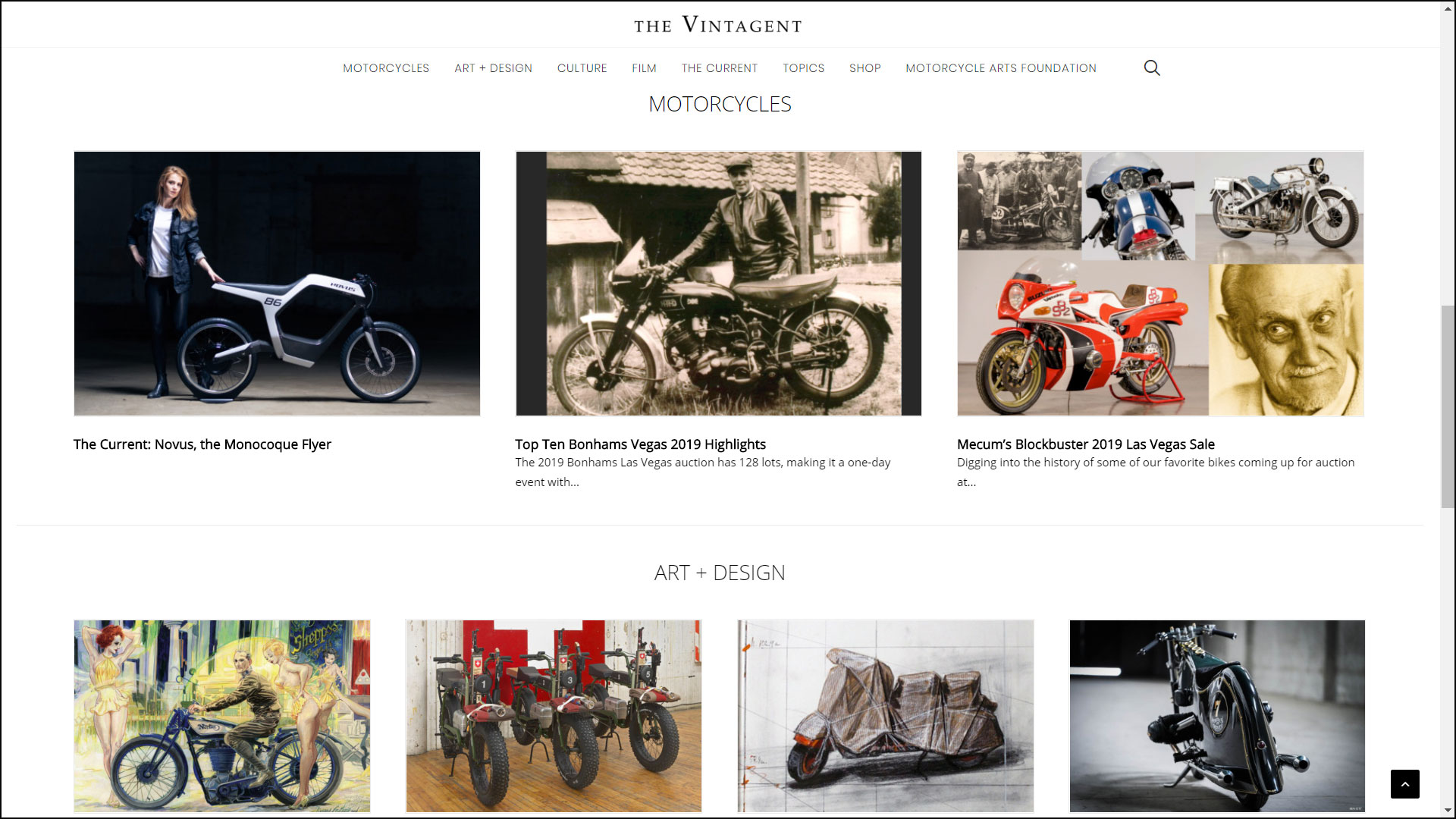Click the back-to-top arrow button
Screen dimensions: 1456x819
pos(1404,784)
